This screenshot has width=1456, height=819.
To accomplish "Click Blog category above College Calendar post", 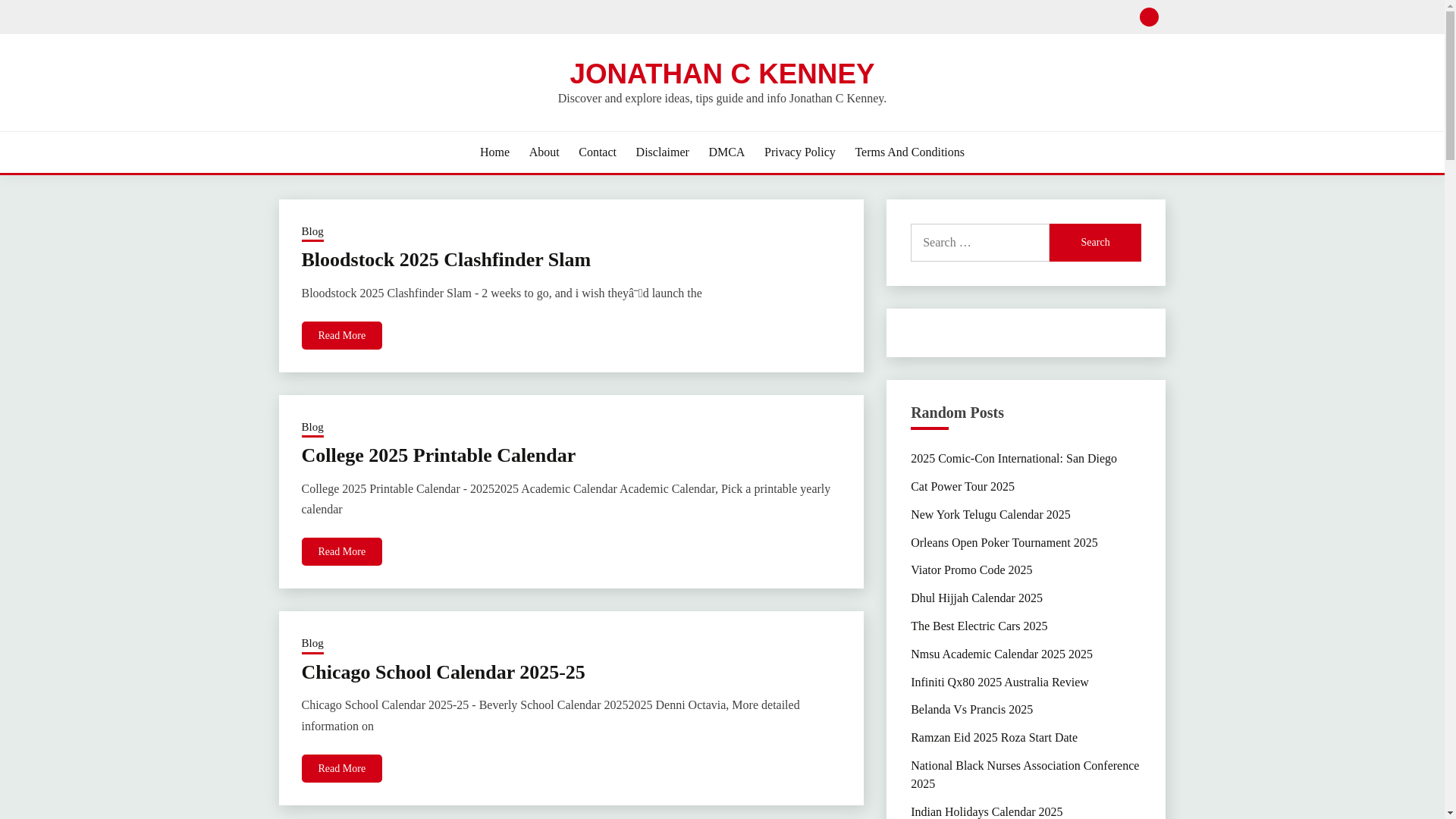I will click(312, 428).
